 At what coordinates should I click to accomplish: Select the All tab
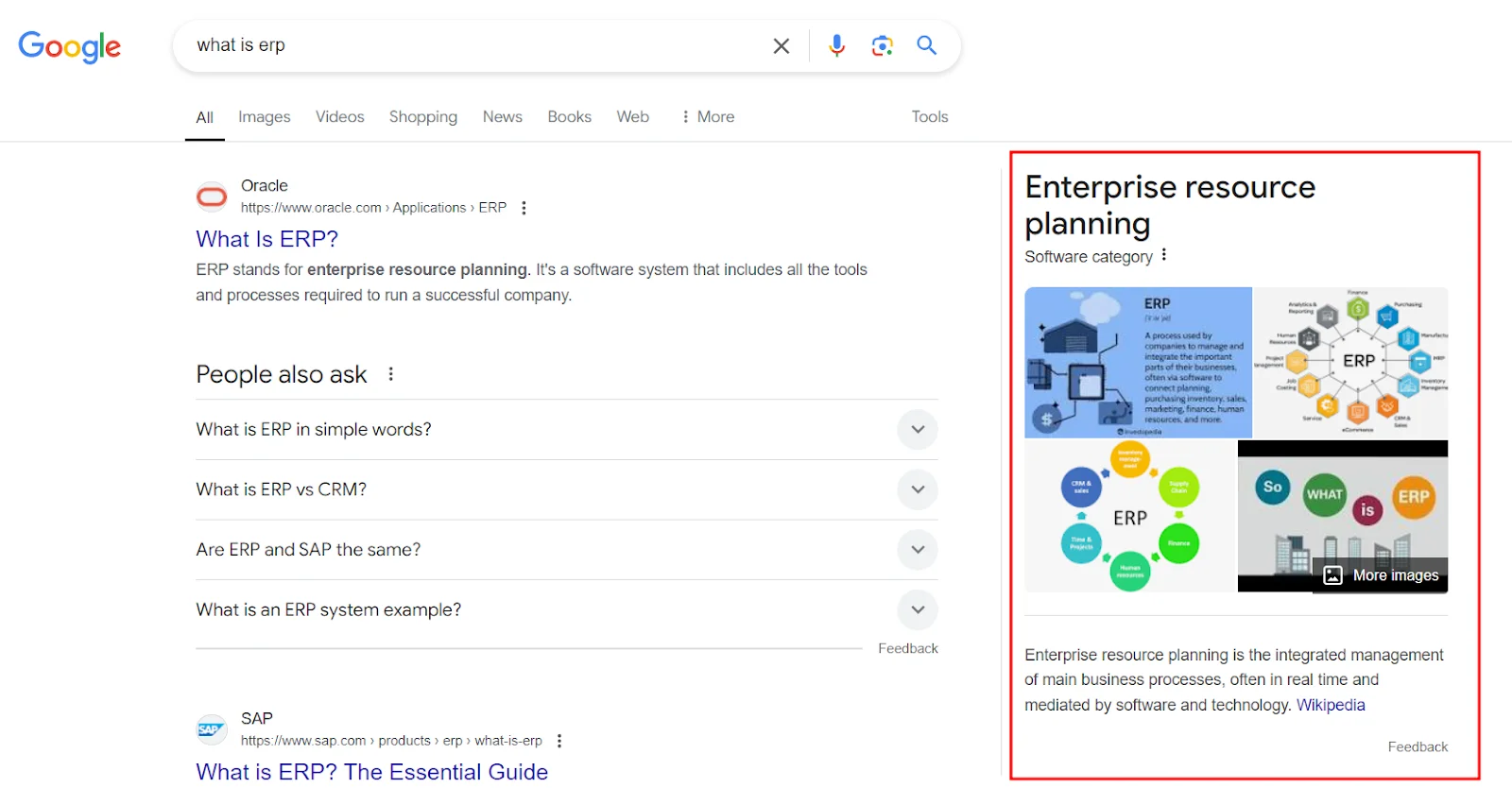(x=205, y=118)
